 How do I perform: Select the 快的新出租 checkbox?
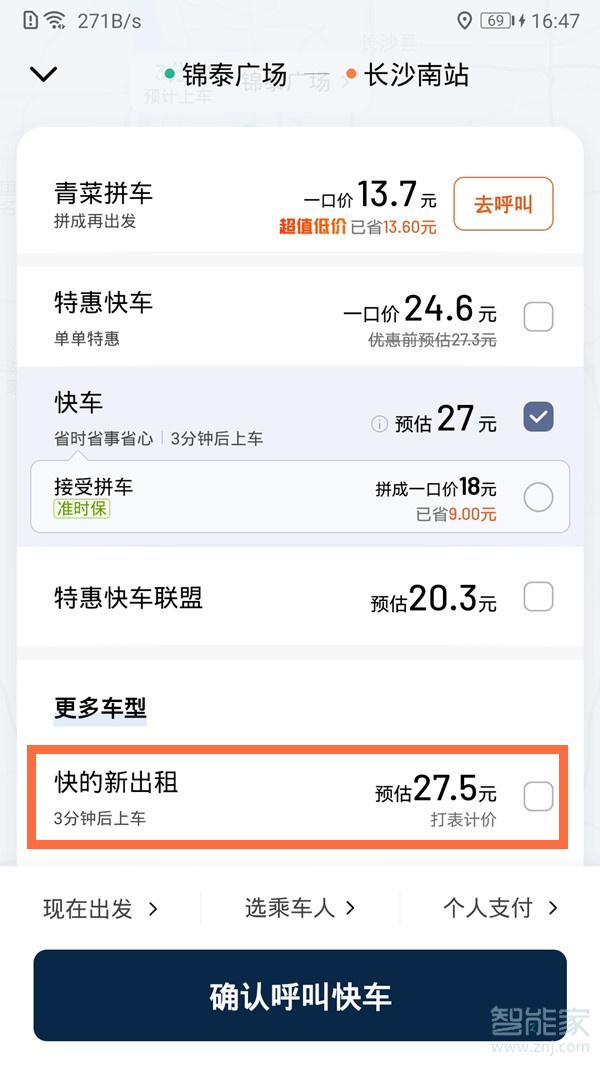(538, 796)
